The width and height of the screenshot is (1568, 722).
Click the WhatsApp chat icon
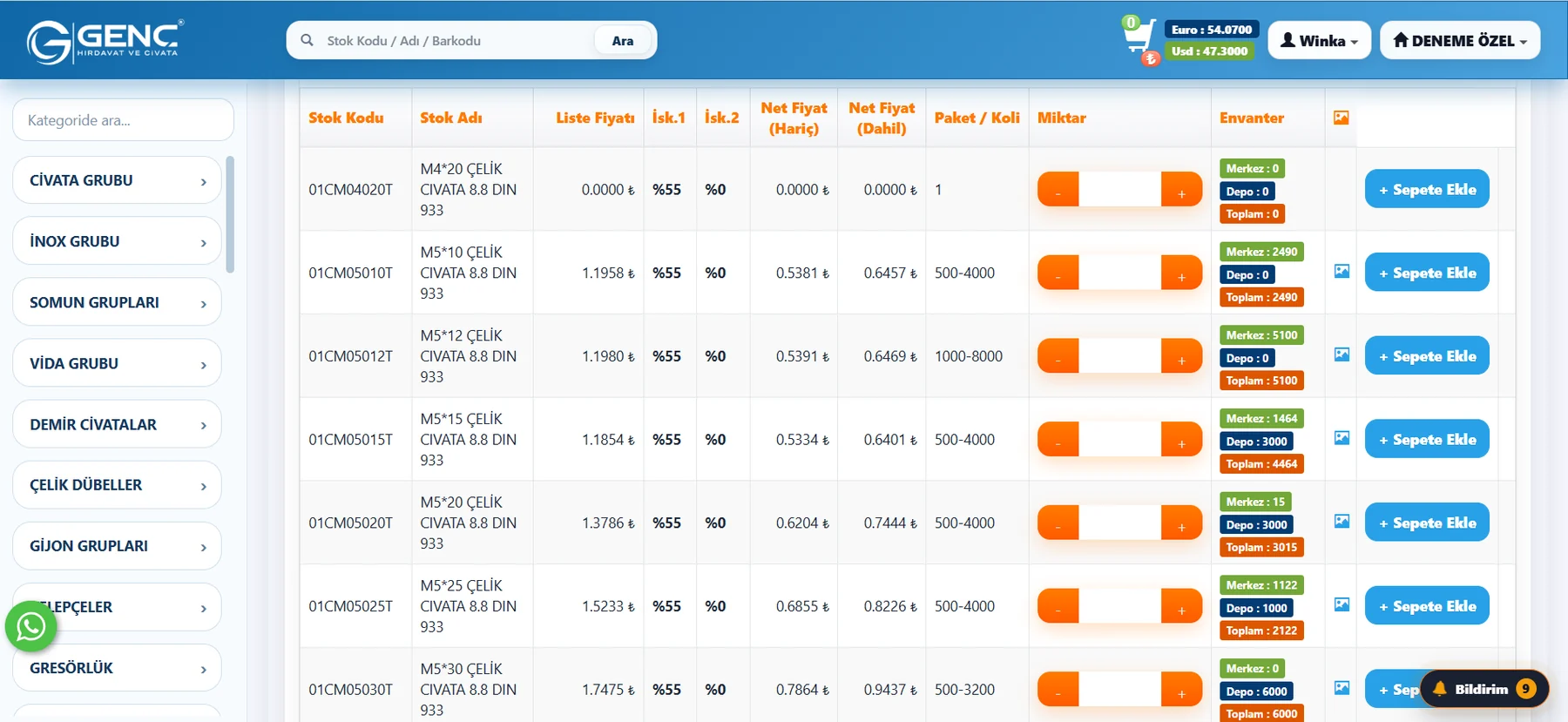point(31,626)
